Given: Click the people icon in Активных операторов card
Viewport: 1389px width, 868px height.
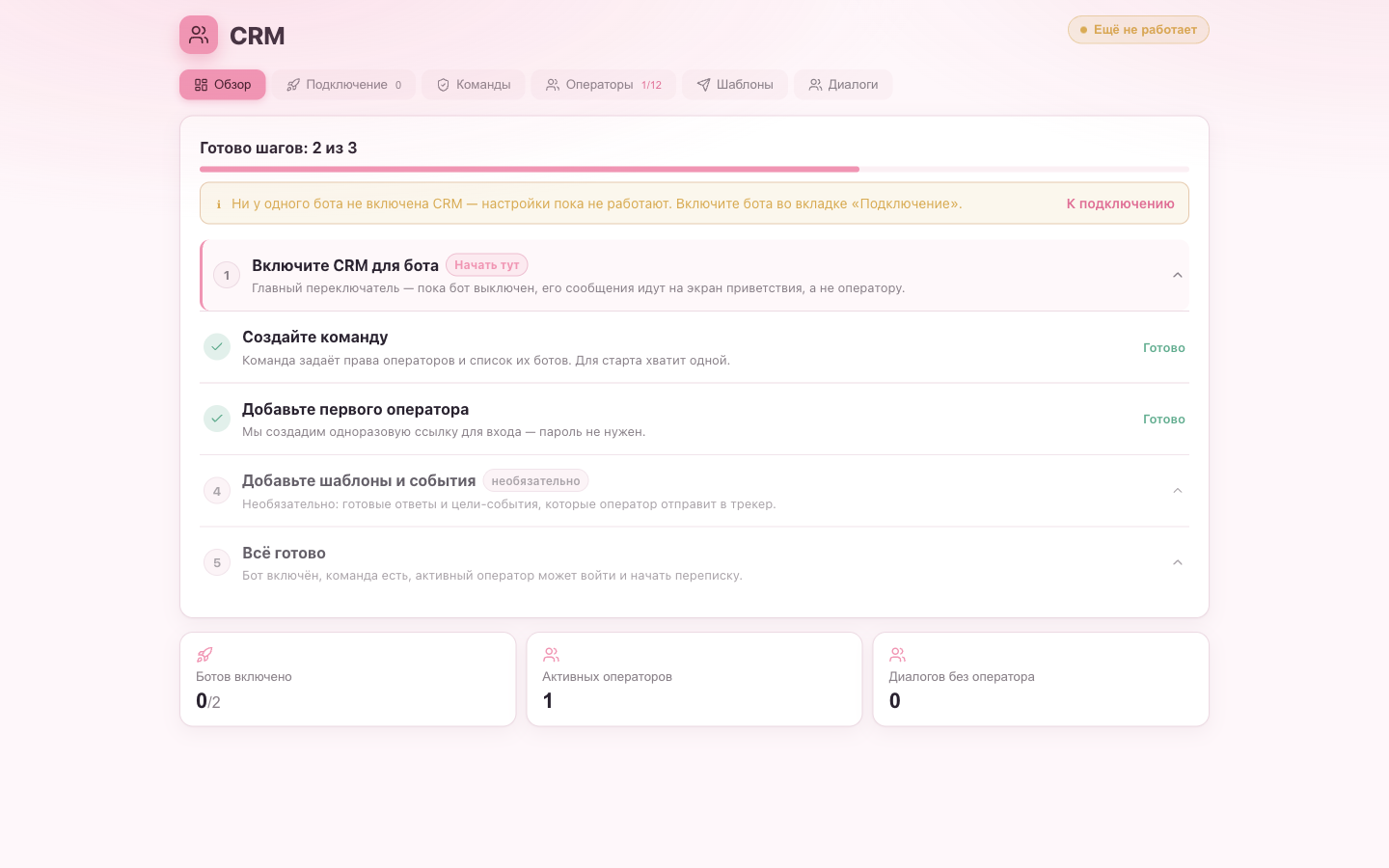Looking at the screenshot, I should coord(551,655).
